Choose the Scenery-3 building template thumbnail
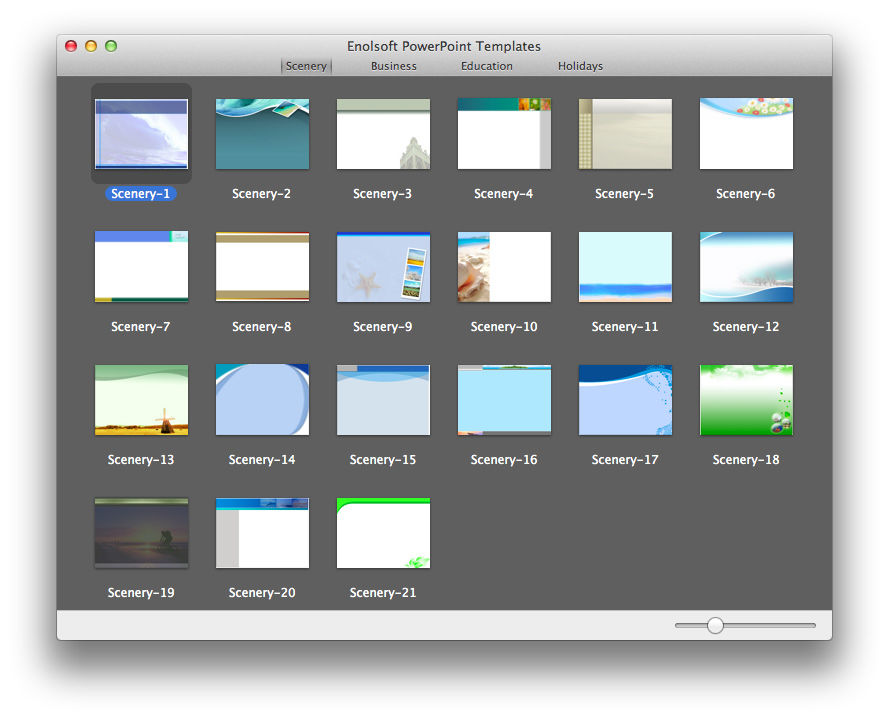The image size is (889, 719). tap(383, 134)
